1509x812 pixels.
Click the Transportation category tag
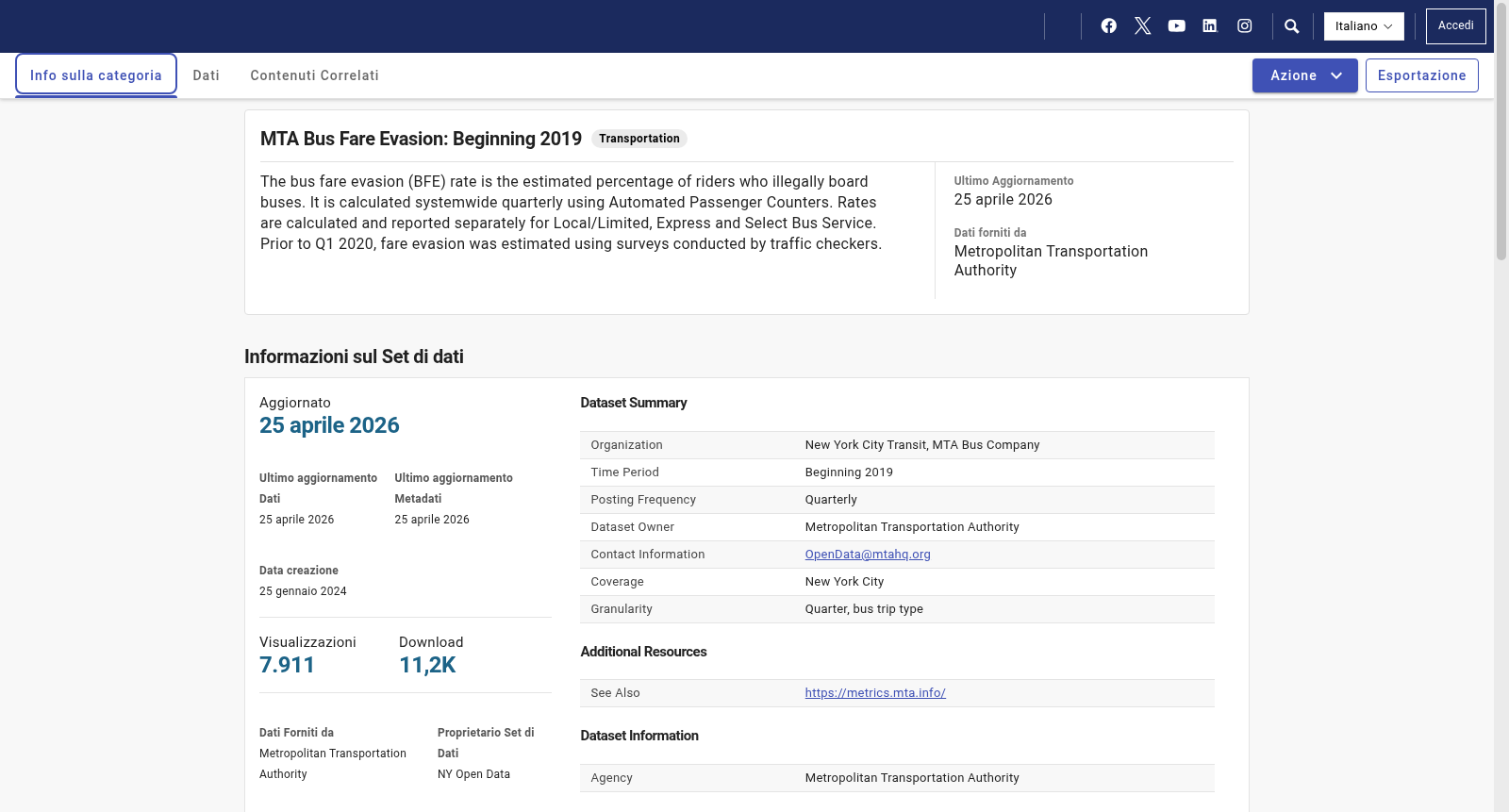tap(639, 139)
